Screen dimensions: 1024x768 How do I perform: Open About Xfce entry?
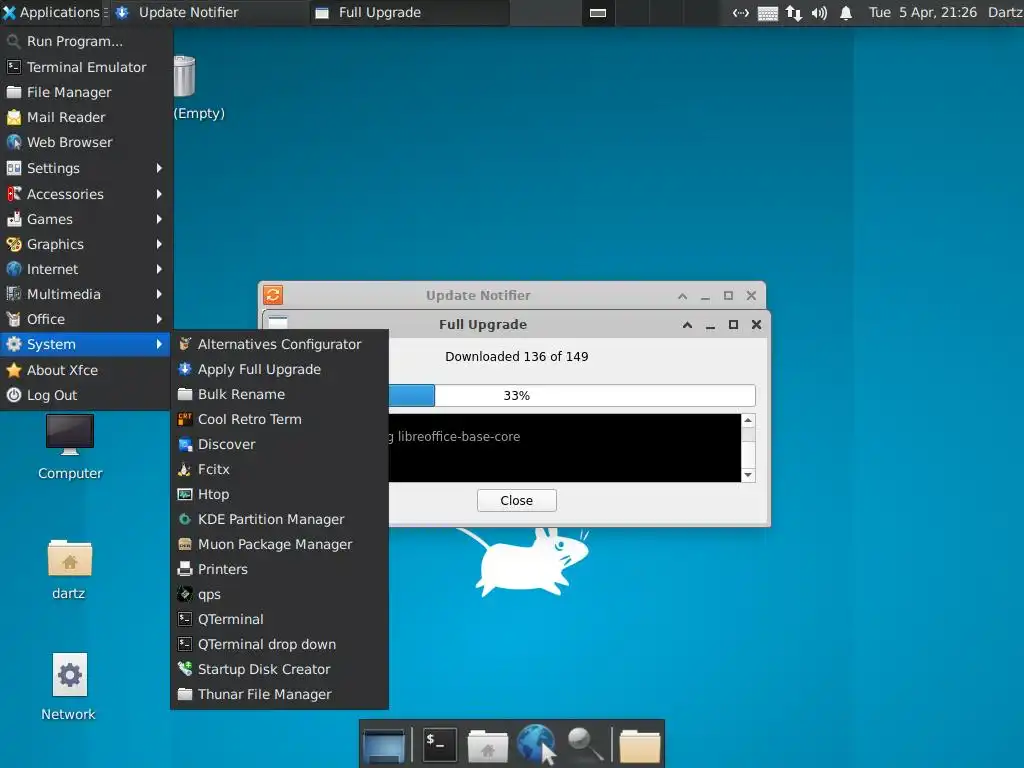click(x=85, y=370)
